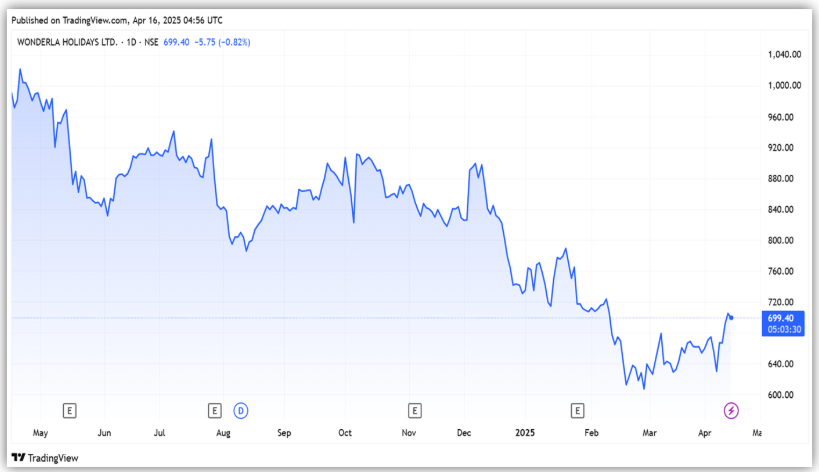Click the current price dot on chart line
Image resolution: width=819 pixels, height=472 pixels.
click(x=732, y=318)
